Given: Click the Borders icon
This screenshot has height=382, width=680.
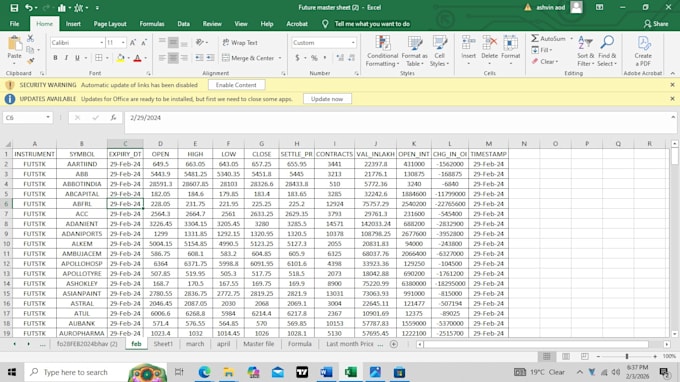Looking at the screenshot, I should point(99,58).
